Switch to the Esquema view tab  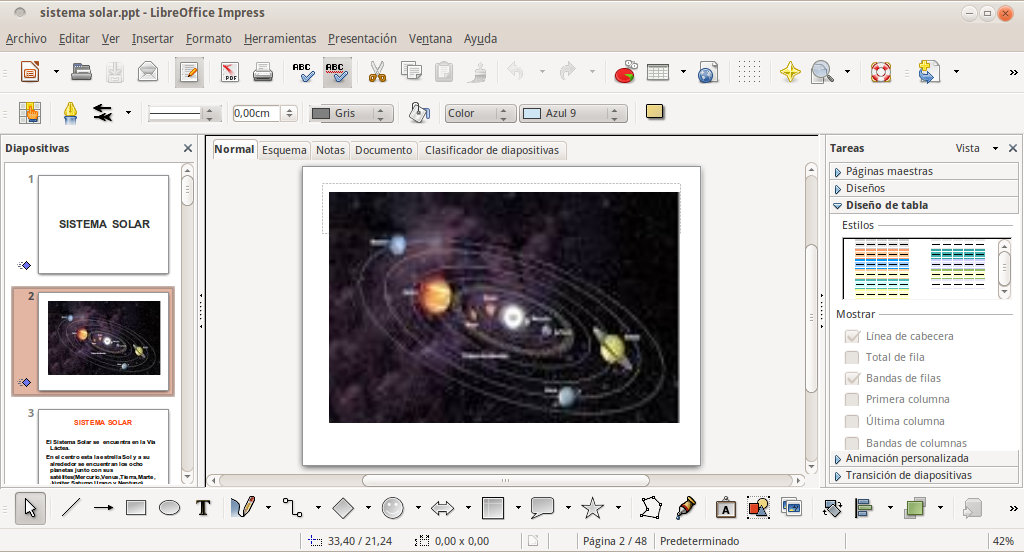point(284,150)
